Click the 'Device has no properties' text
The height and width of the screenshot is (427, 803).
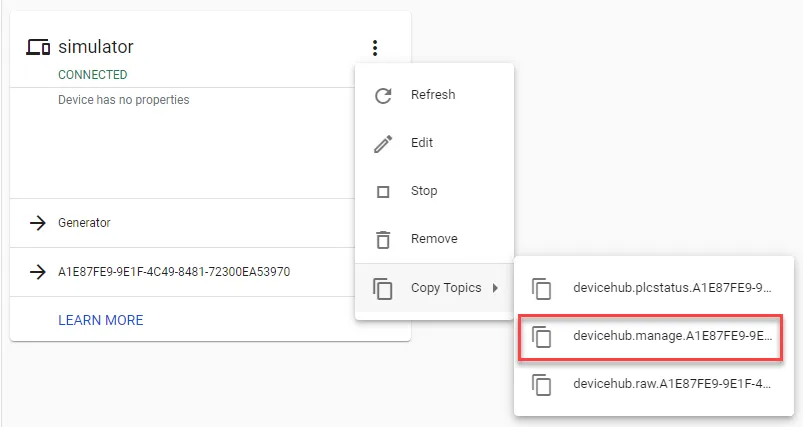click(x=123, y=100)
